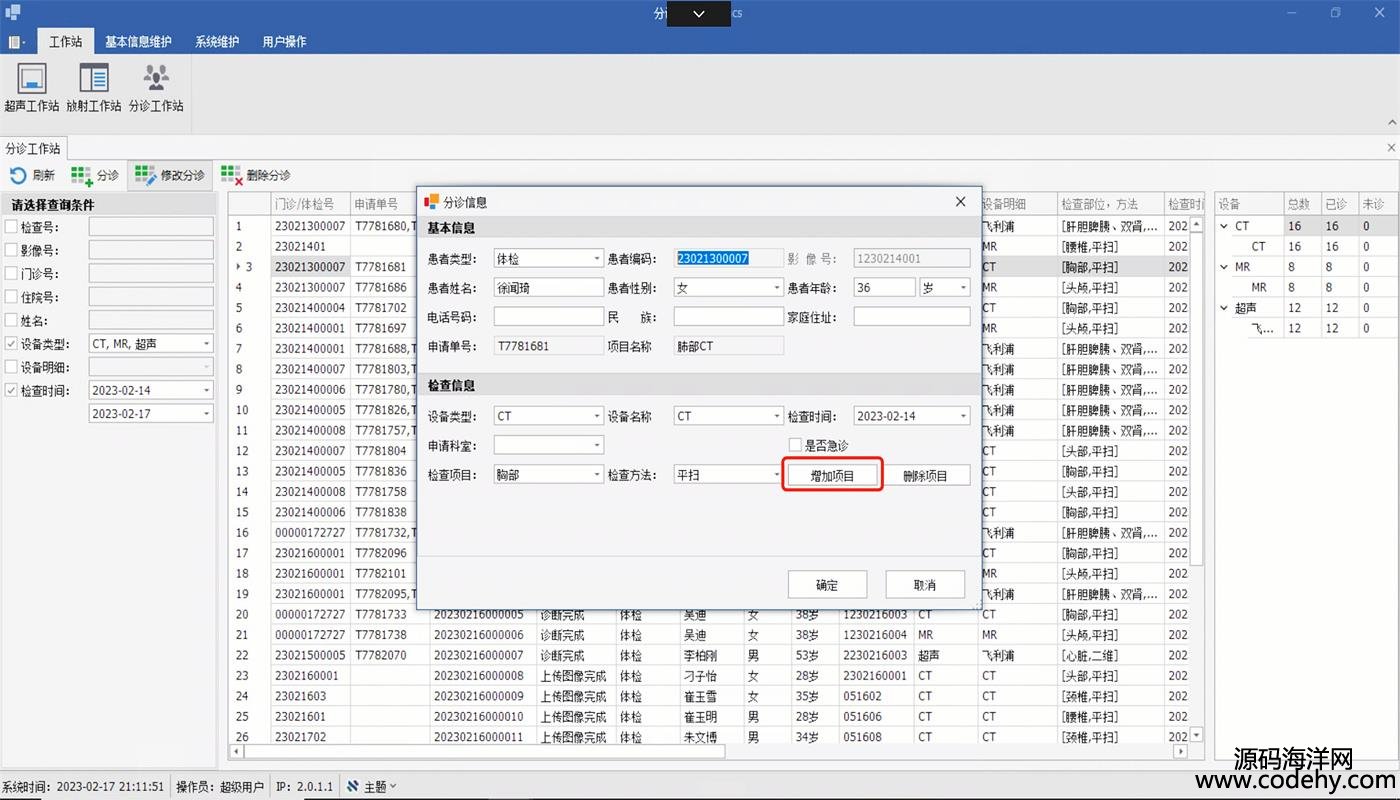Viewport: 1400px width, 800px height.
Task: Open the 患者类型 dropdown in dialog
Action: 597,259
